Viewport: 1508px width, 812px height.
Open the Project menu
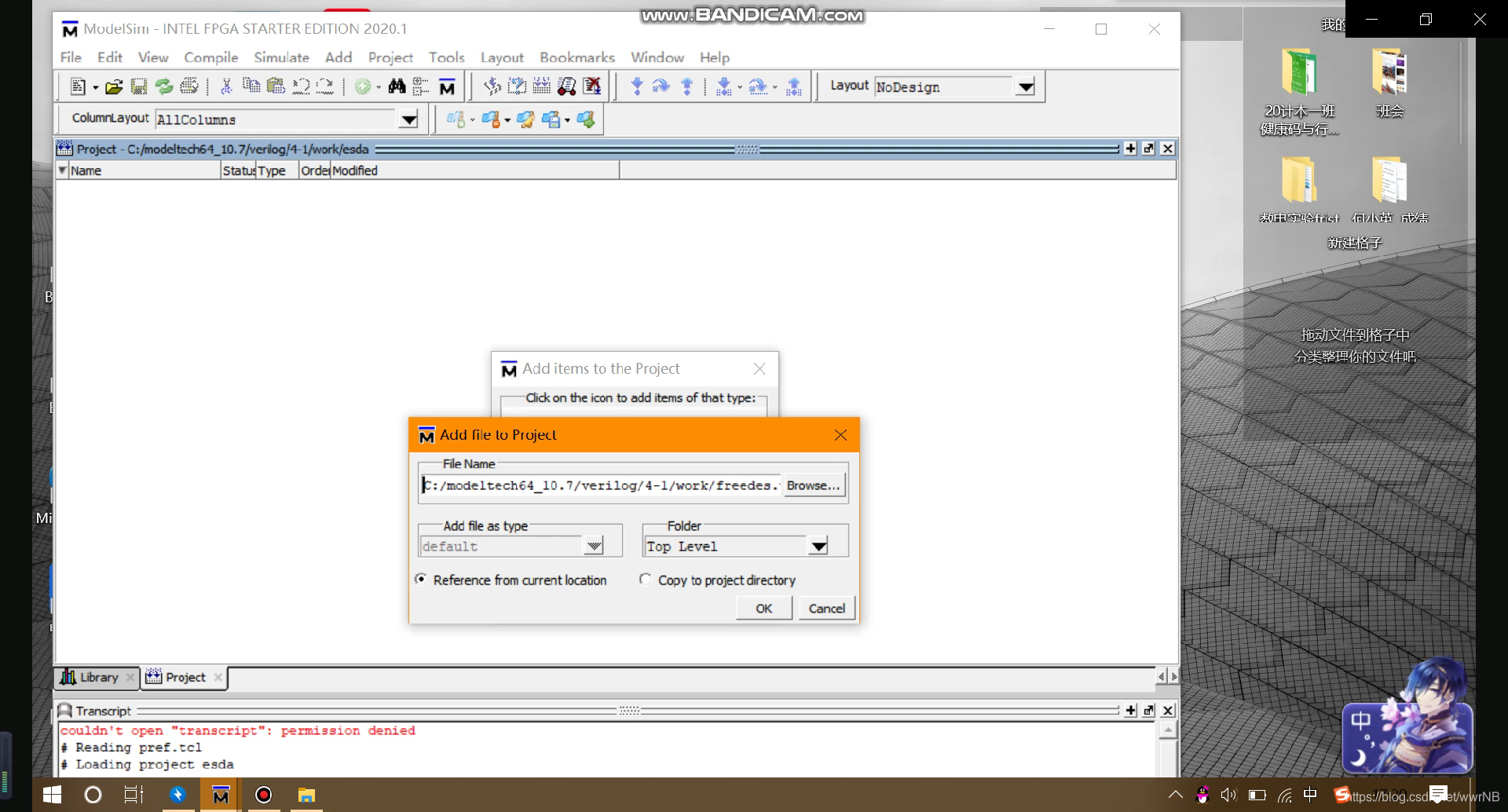(390, 57)
